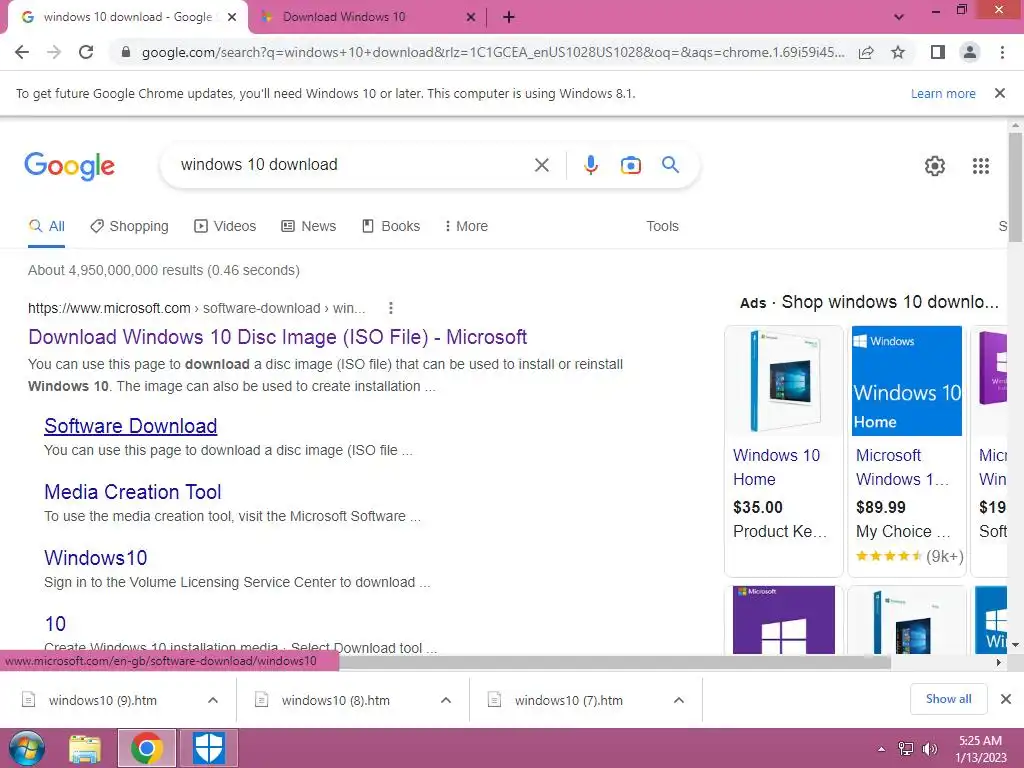1024x768 pixels.
Task: Switch to Books results
Action: click(391, 226)
